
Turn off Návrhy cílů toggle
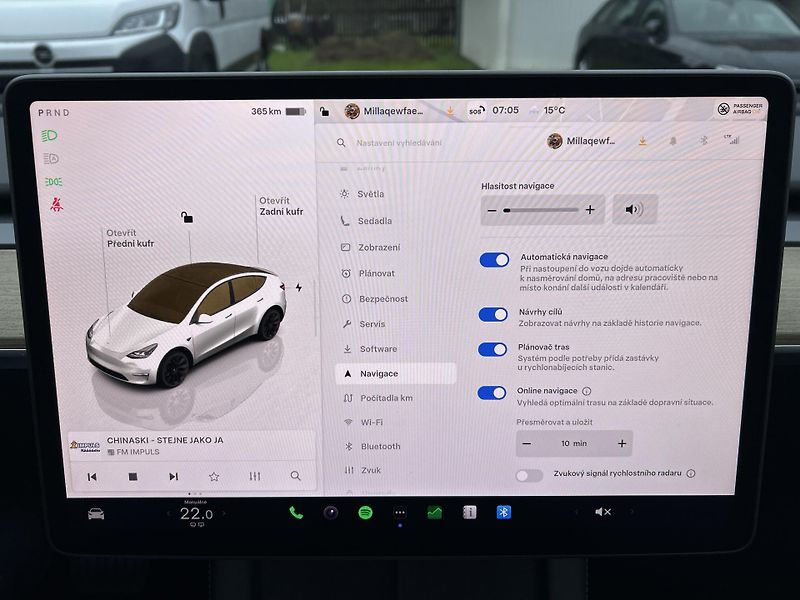point(493,314)
